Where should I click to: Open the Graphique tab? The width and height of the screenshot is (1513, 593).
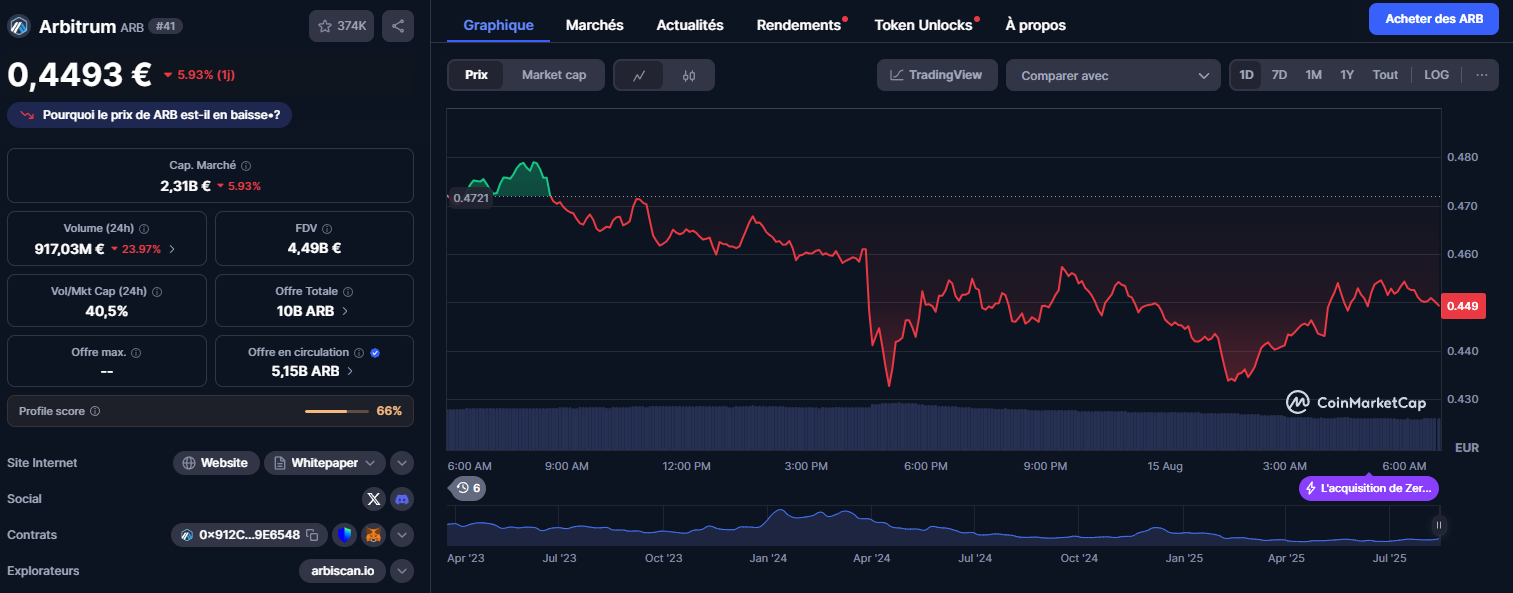498,25
